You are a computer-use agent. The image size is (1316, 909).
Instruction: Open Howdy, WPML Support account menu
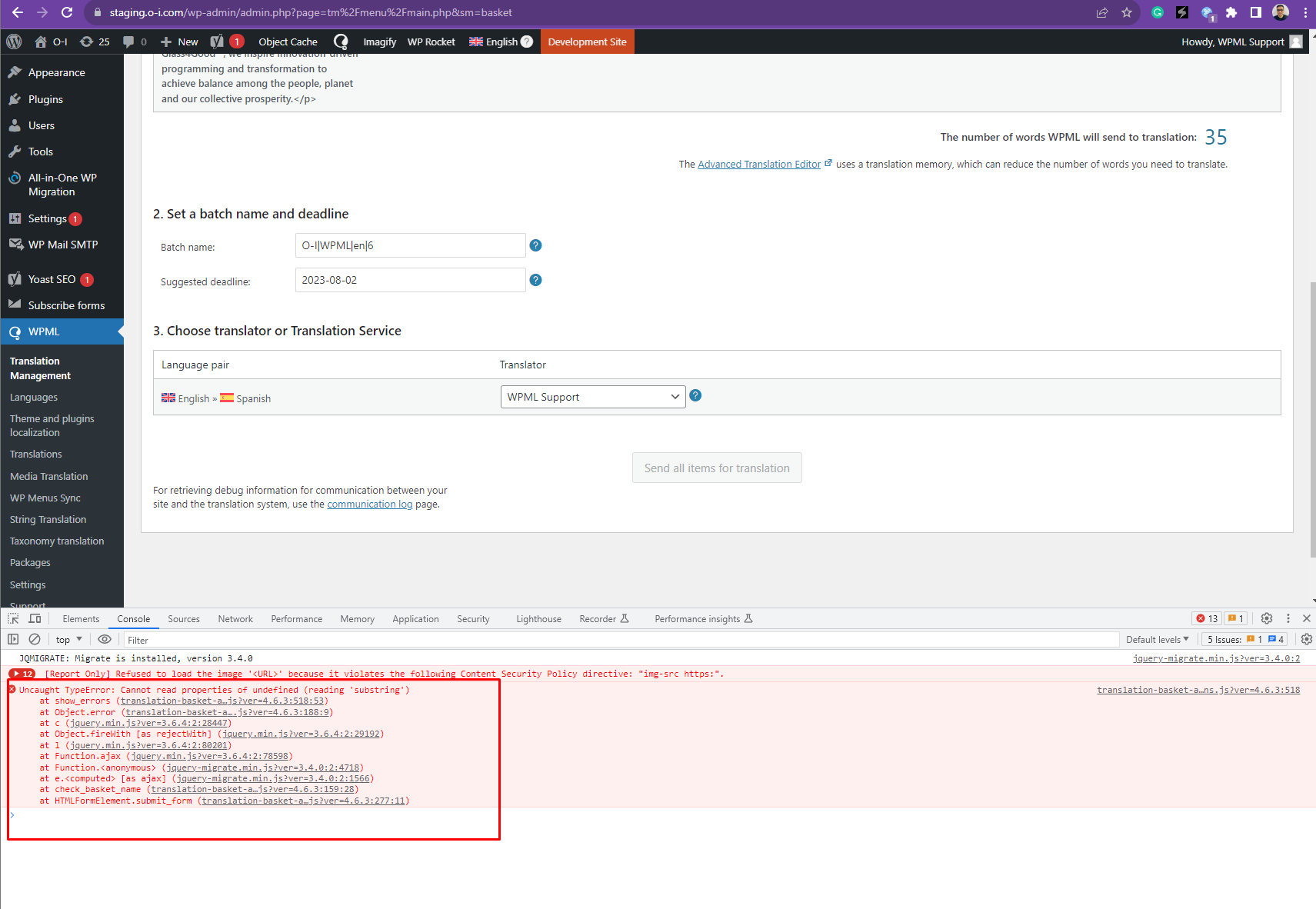coord(1241,42)
